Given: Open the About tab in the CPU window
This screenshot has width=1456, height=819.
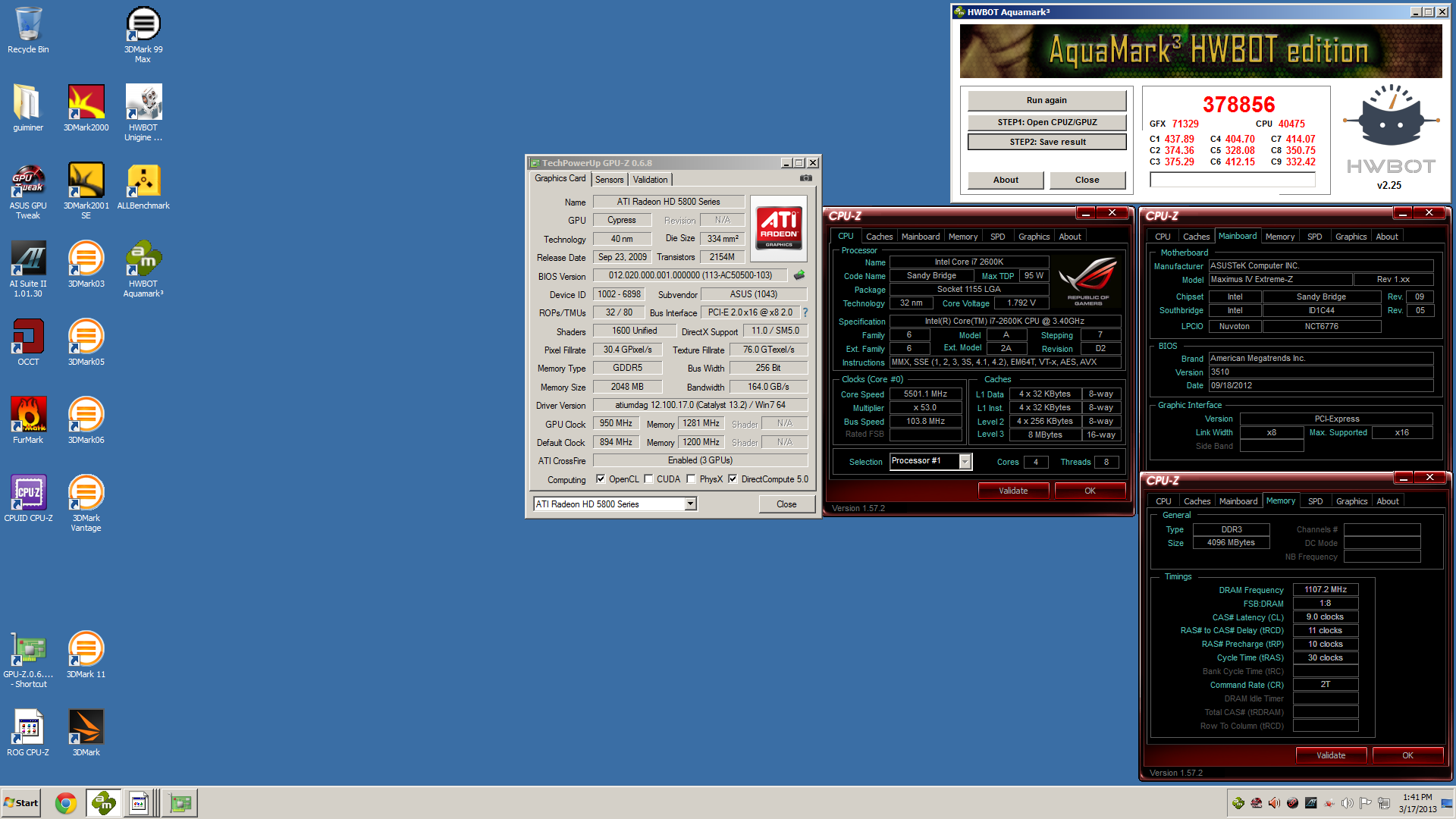Looking at the screenshot, I should click(1070, 237).
